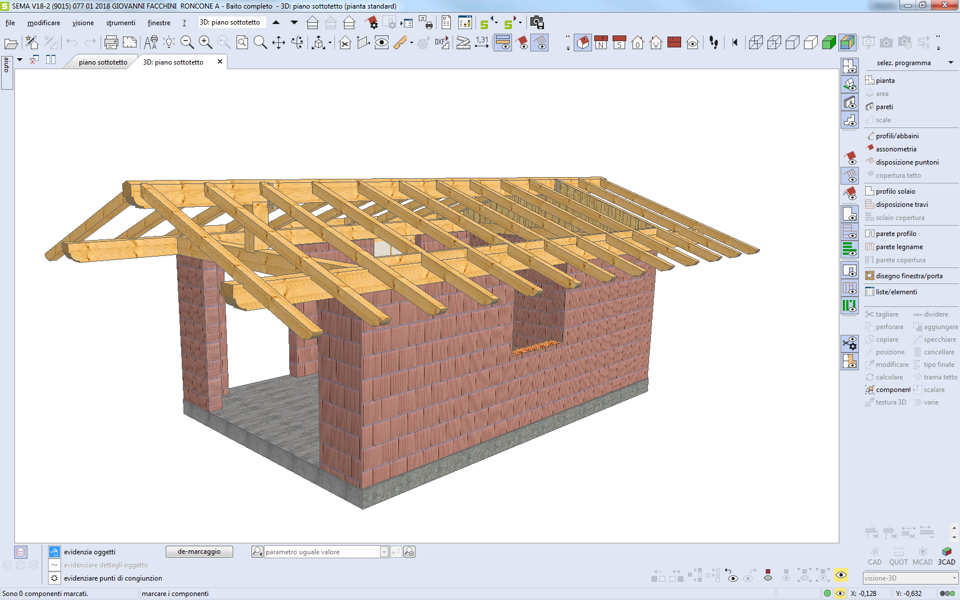Click the 'de-marcaggio' button
The image size is (960, 600).
tap(199, 552)
